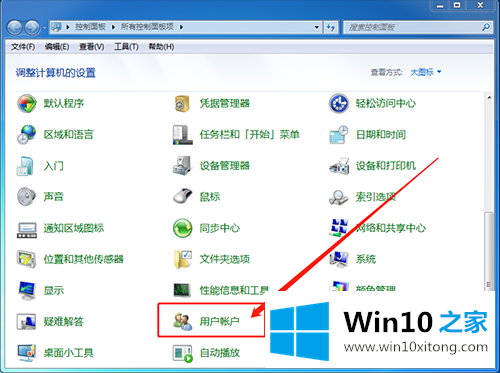This screenshot has height=373, width=500.
Task: Open the 区域和语言 globe icon
Action: pos(27,135)
